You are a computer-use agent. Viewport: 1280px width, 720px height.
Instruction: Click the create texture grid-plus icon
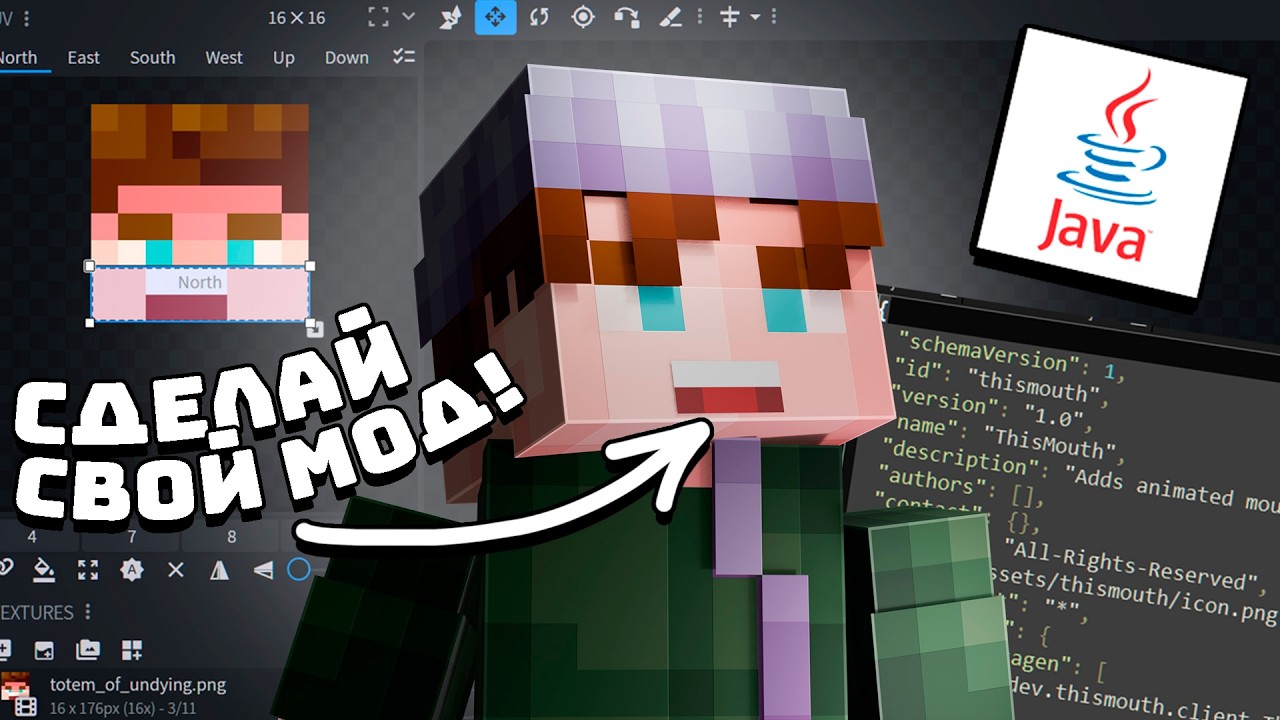[132, 650]
